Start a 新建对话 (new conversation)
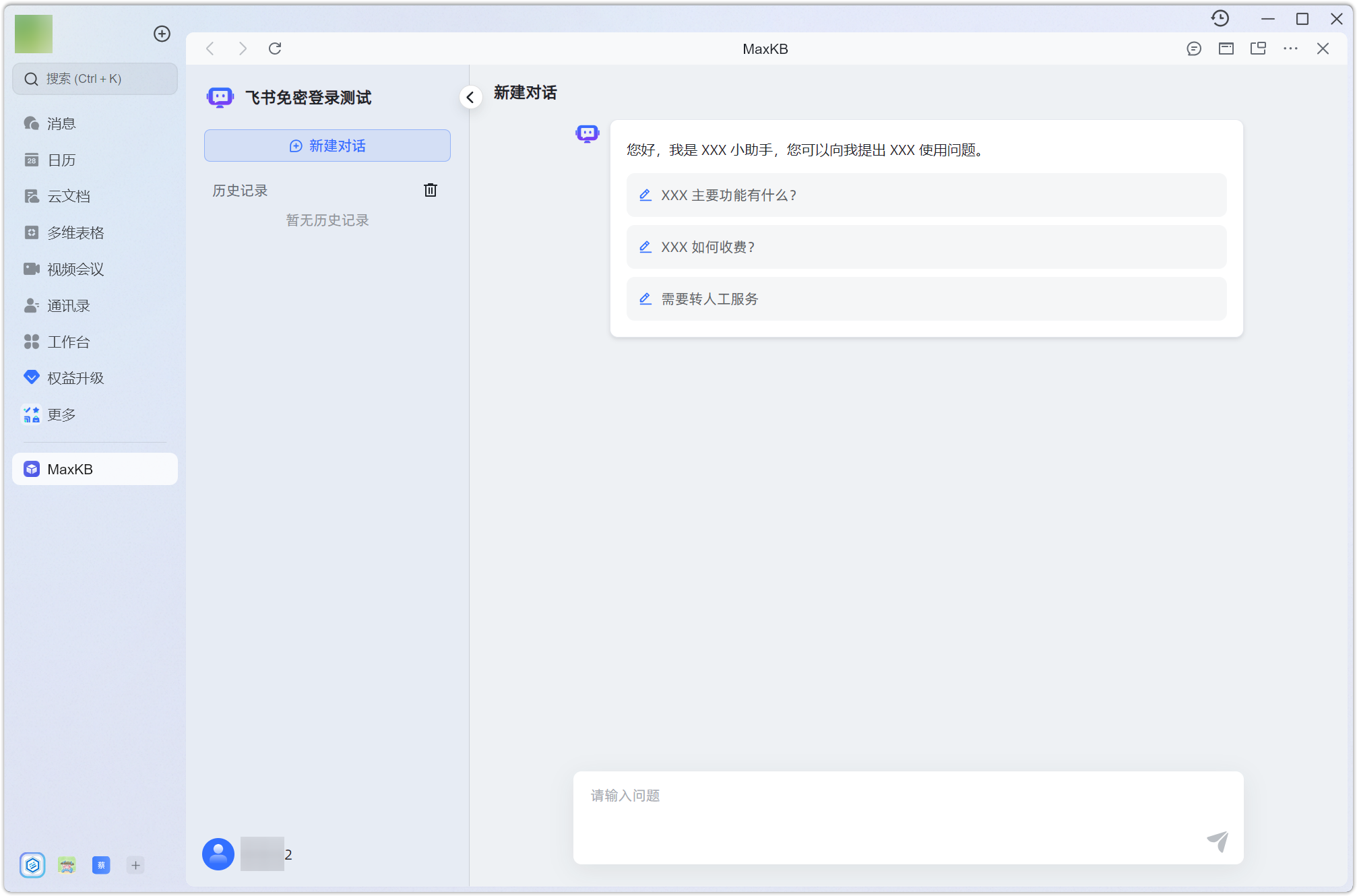The width and height of the screenshot is (1357, 896). pyautogui.click(x=327, y=146)
